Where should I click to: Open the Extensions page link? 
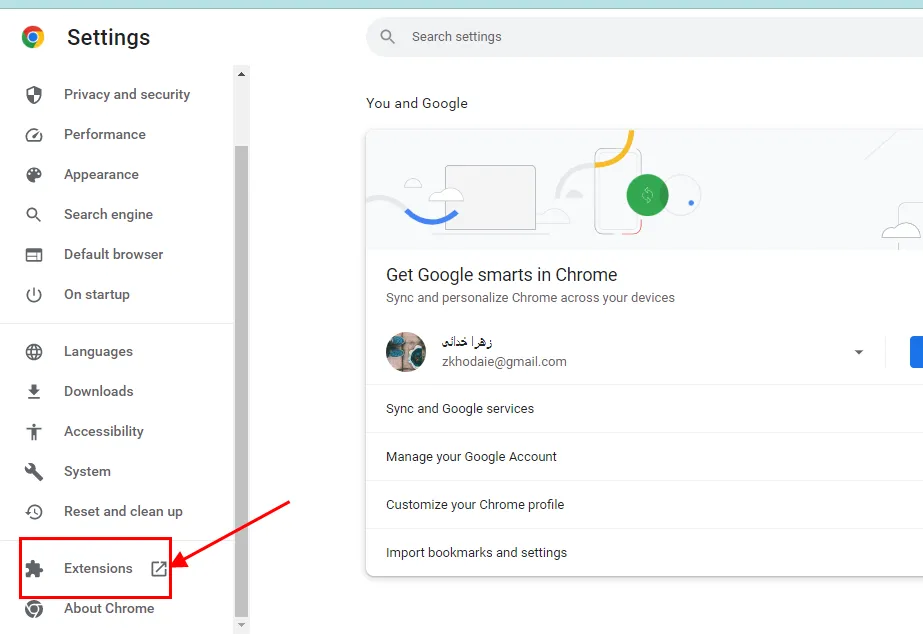(x=98, y=569)
